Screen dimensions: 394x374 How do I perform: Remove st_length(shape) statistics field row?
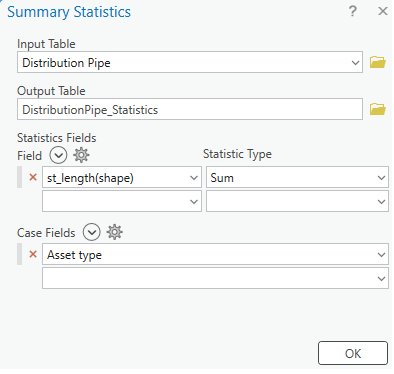[x=33, y=177]
